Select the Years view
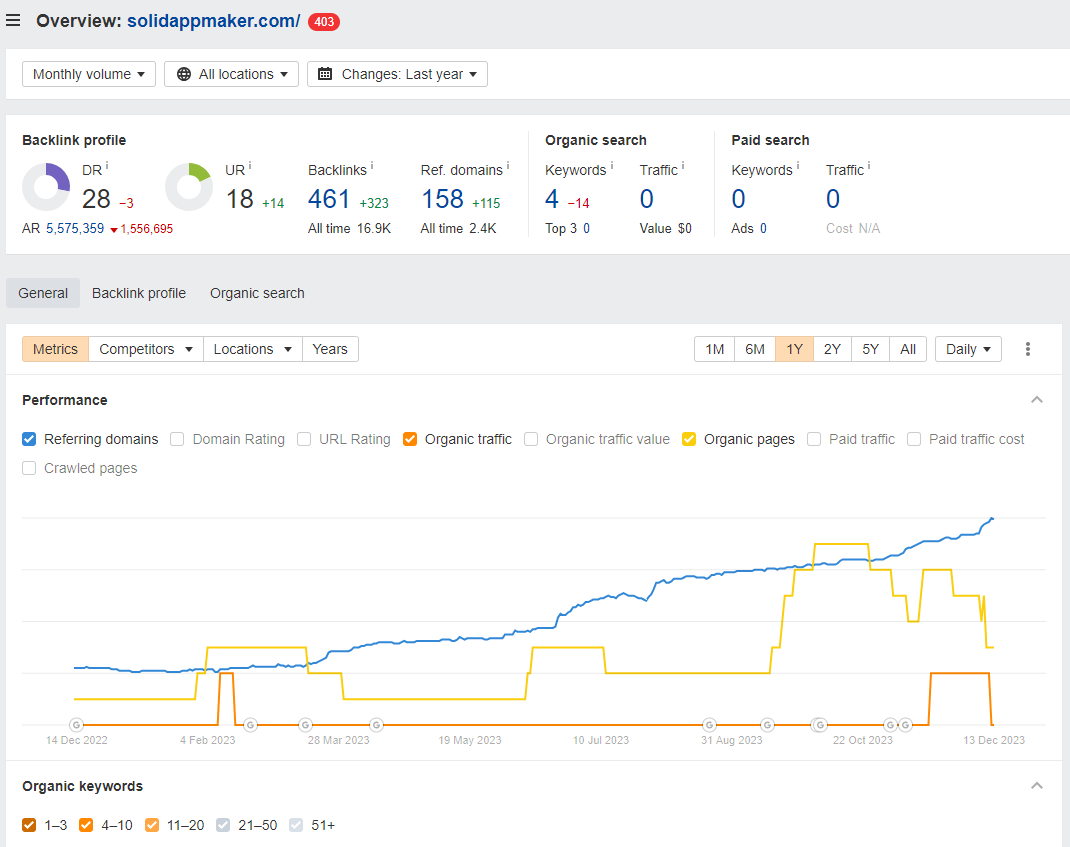The width and height of the screenshot is (1070, 847). (330, 349)
